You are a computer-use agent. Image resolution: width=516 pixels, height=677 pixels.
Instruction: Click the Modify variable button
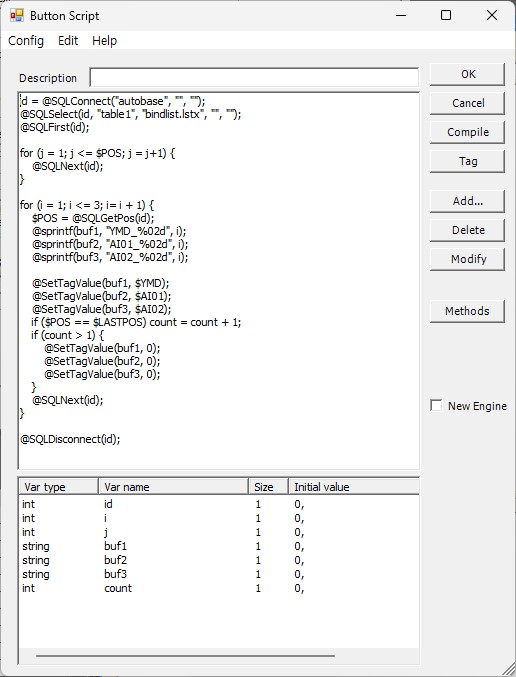click(x=468, y=259)
